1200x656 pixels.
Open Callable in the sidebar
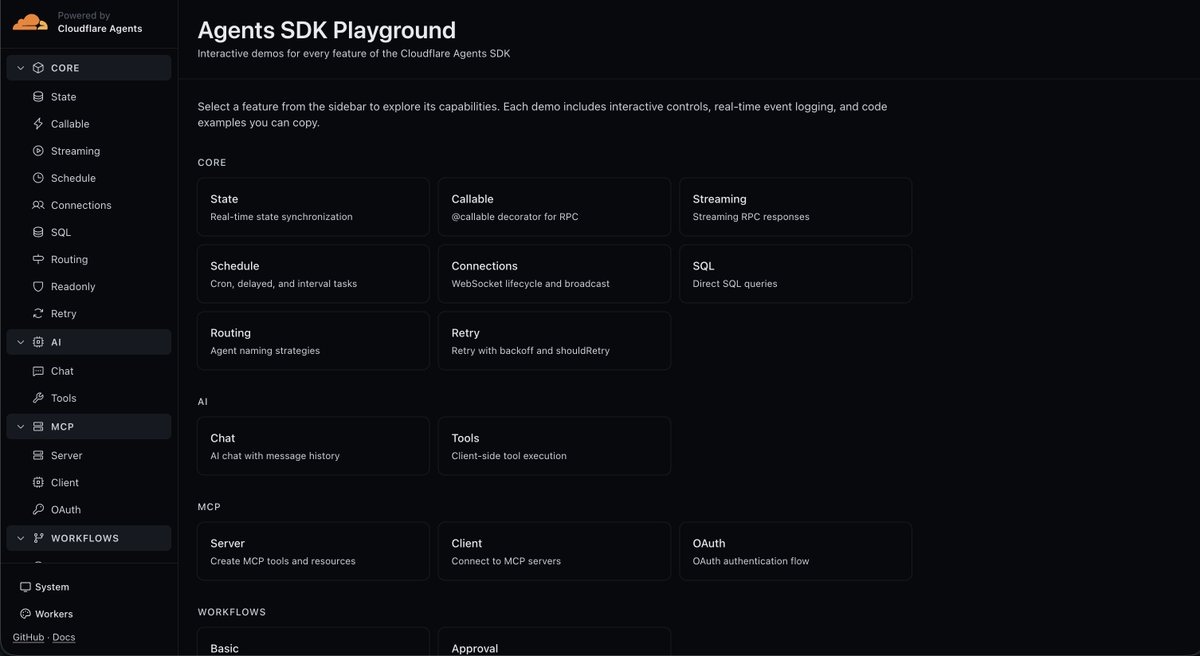pyautogui.click(x=89, y=124)
